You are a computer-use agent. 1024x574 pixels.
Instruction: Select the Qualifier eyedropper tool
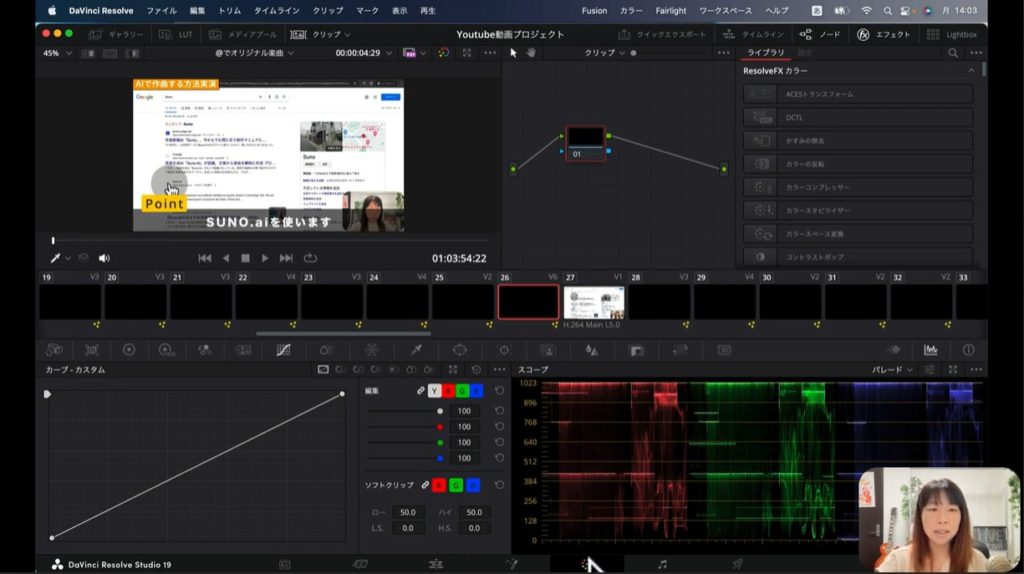point(415,350)
